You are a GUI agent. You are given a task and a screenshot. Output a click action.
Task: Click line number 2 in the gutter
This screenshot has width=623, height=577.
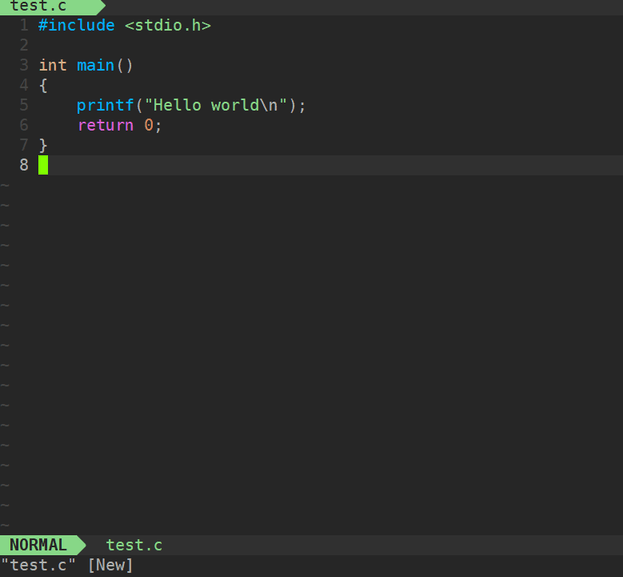point(24,45)
